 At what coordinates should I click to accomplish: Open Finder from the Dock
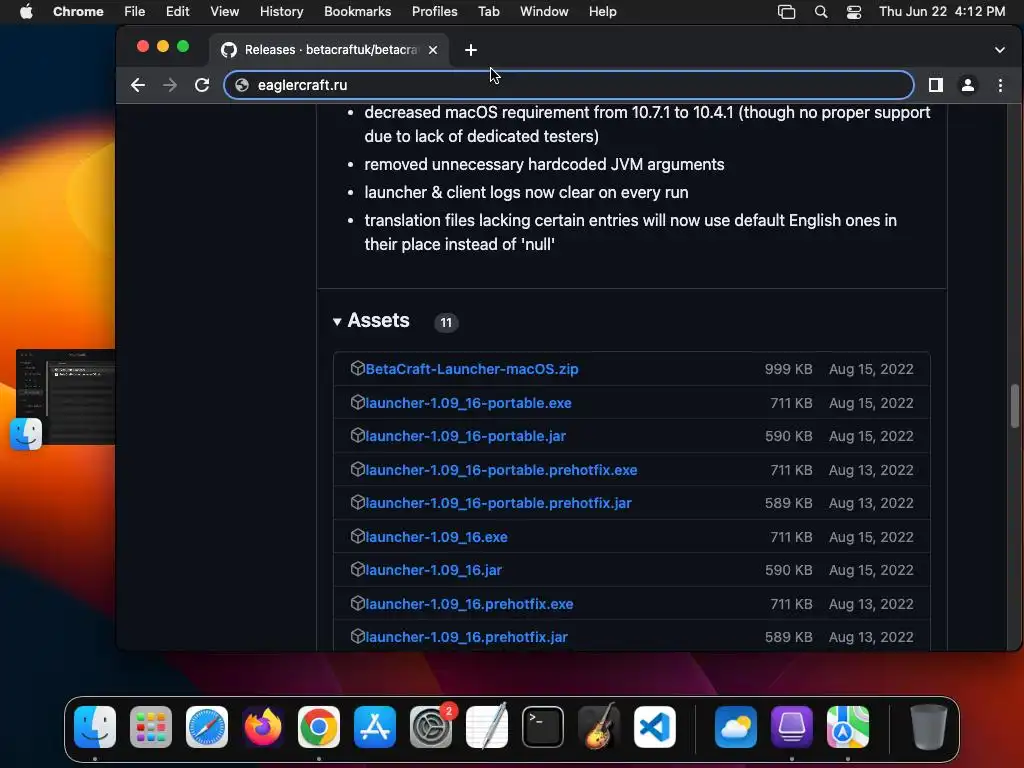(x=95, y=727)
